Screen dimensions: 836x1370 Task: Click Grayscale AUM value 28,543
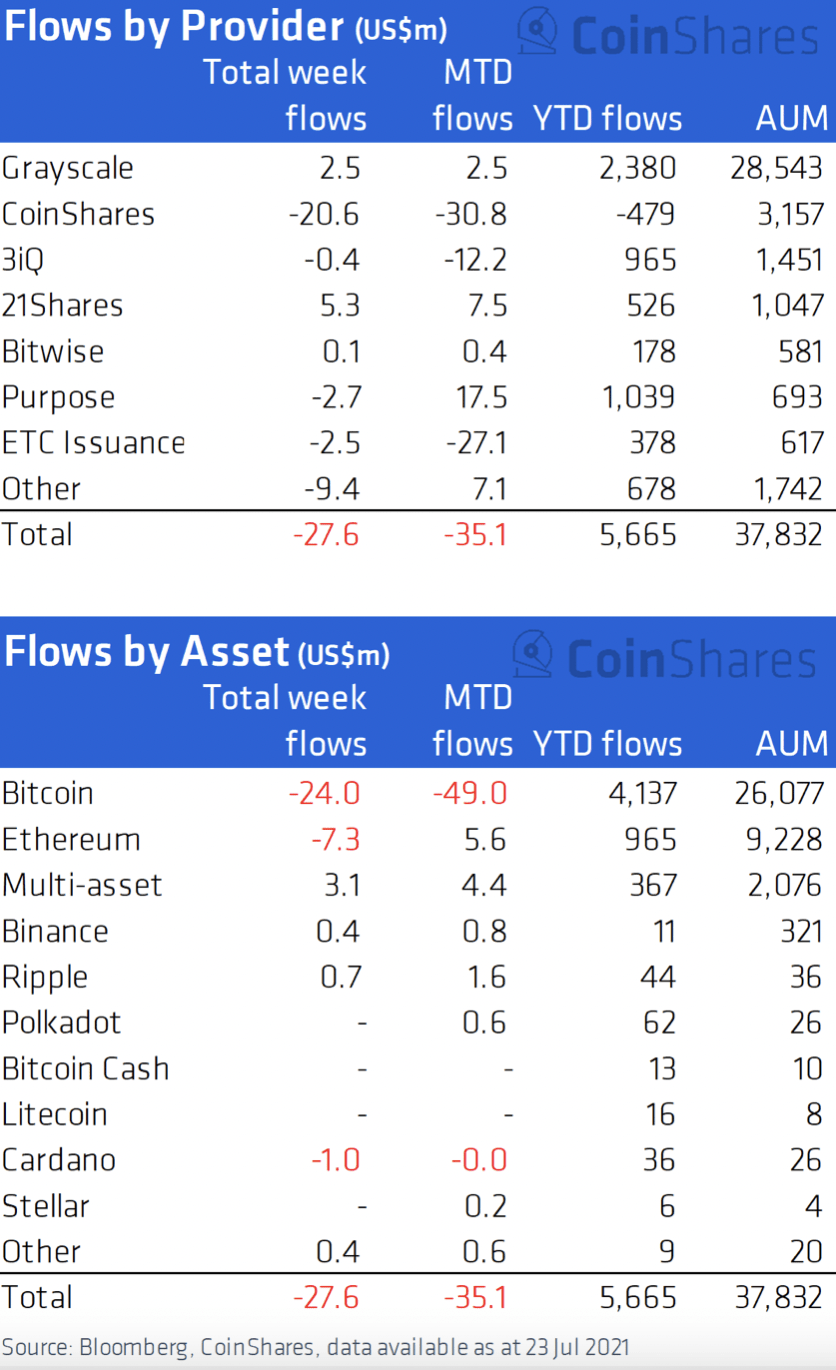tap(777, 167)
